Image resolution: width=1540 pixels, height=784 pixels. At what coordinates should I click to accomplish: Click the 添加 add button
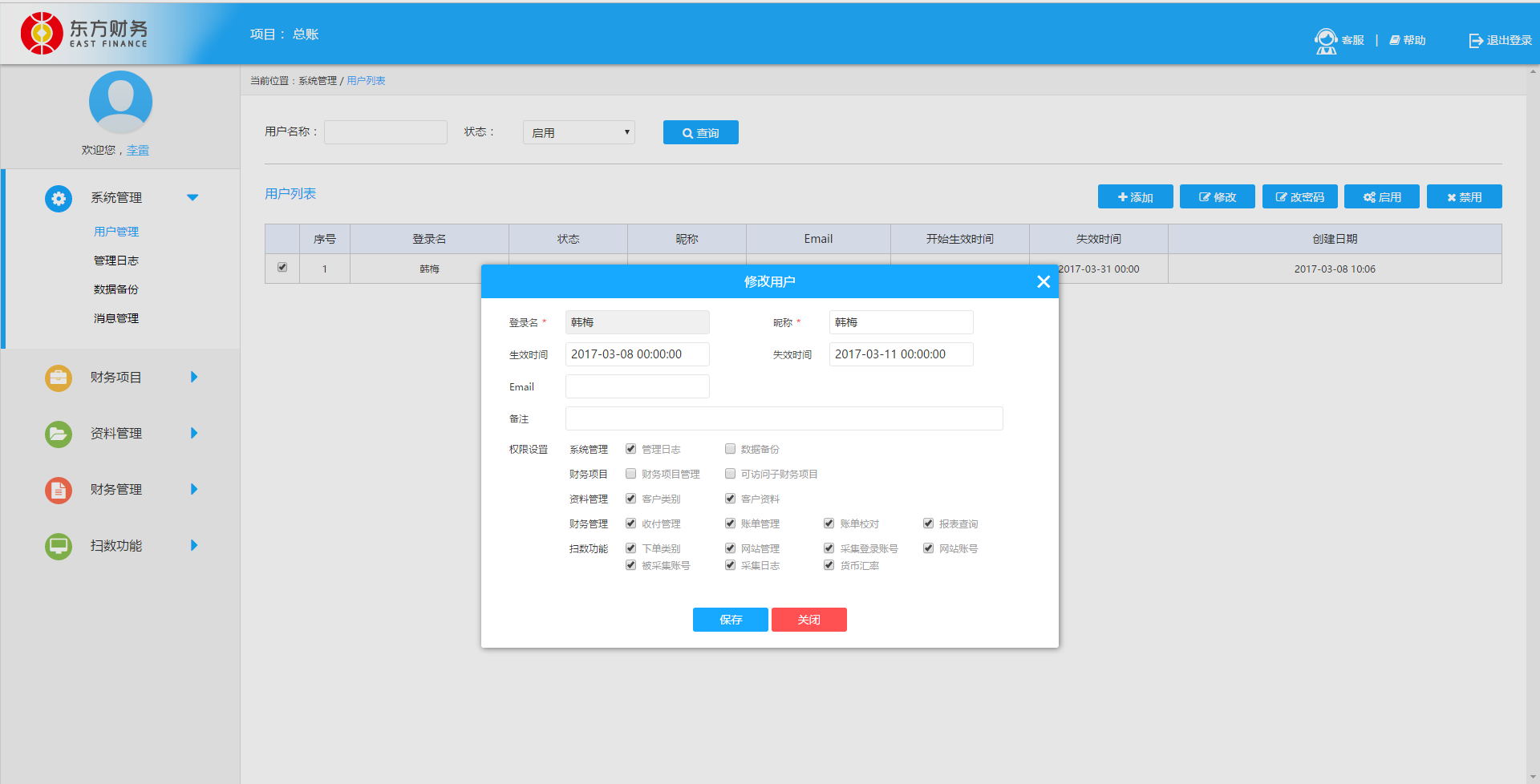coord(1136,196)
